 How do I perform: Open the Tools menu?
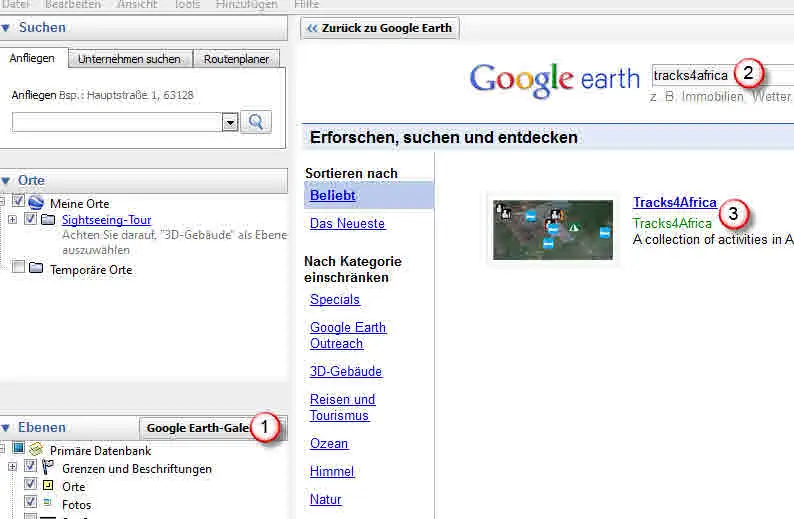[x=187, y=4]
